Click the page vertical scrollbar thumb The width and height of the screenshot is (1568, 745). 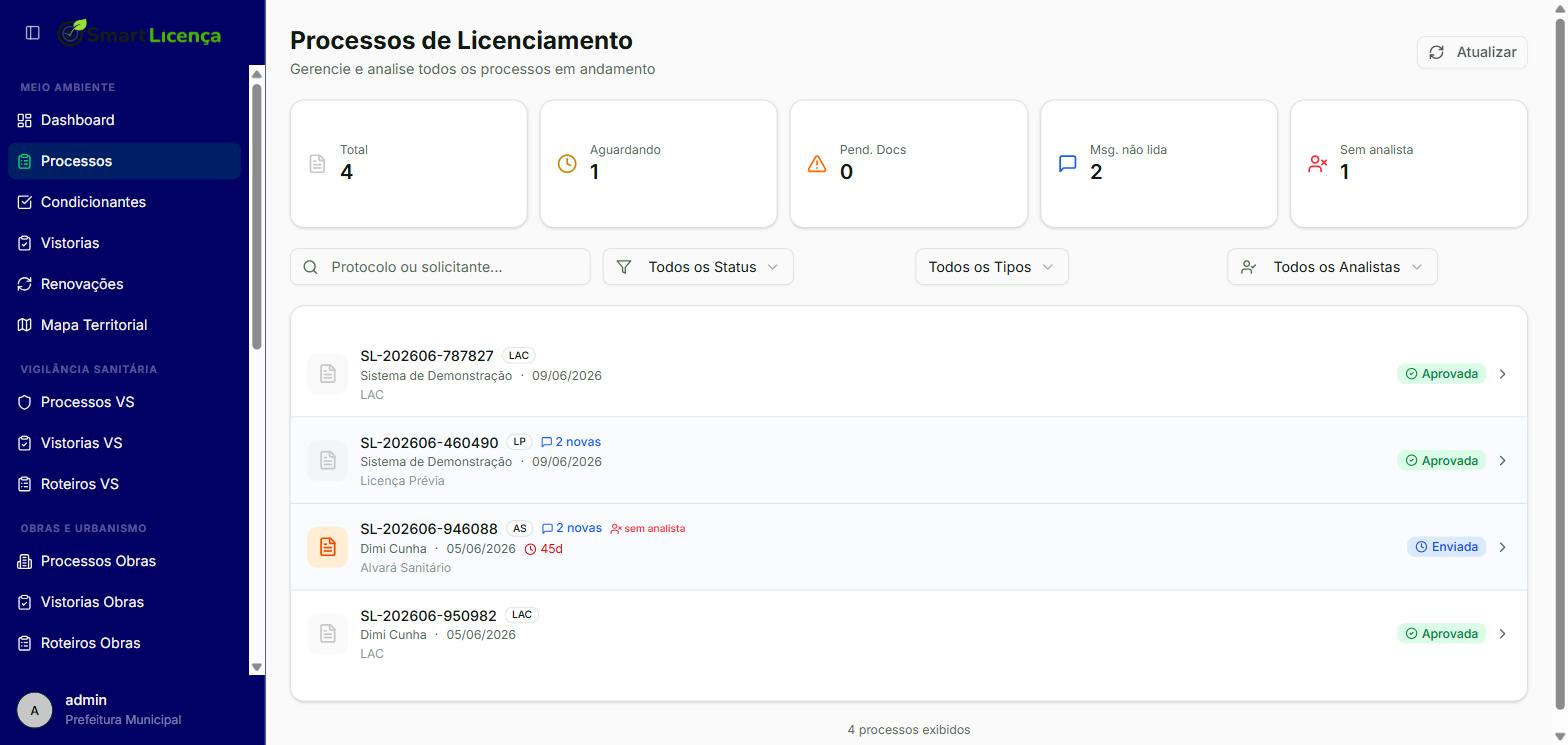[x=1559, y=365]
